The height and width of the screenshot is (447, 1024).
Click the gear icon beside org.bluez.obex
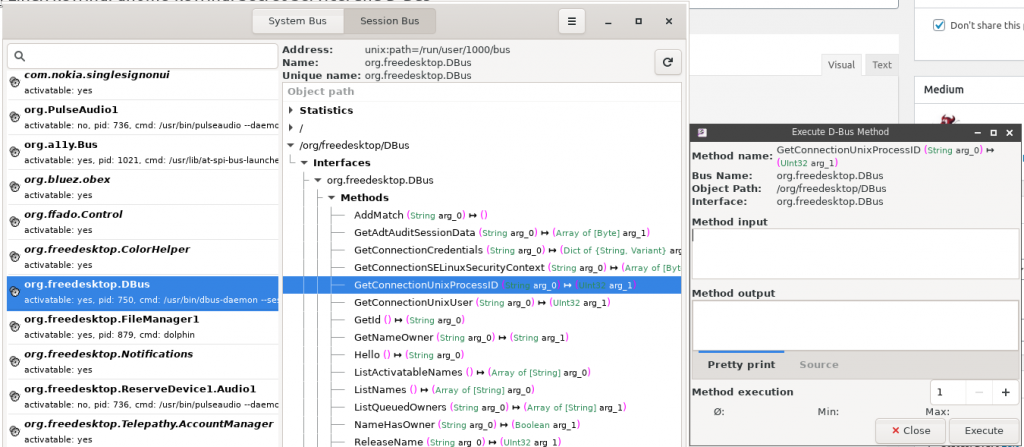tap(14, 186)
